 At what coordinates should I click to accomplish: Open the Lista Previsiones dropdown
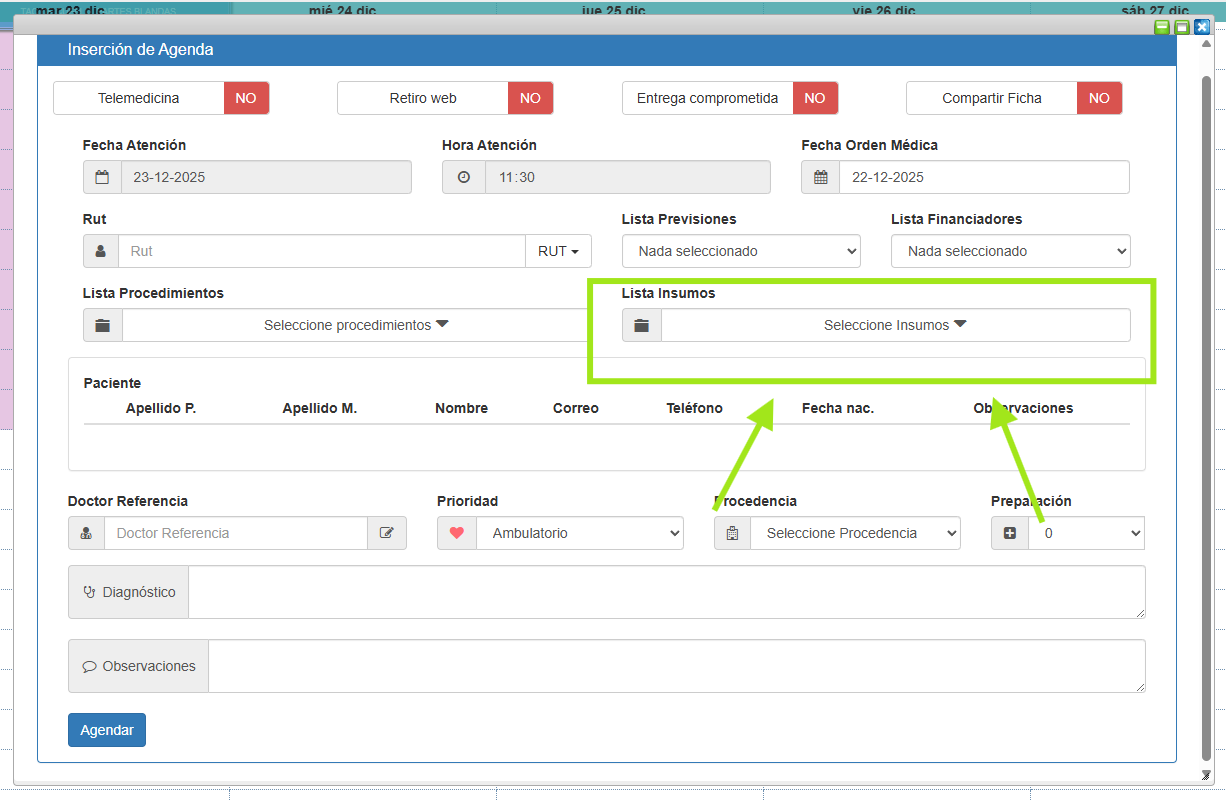pyautogui.click(x=741, y=251)
